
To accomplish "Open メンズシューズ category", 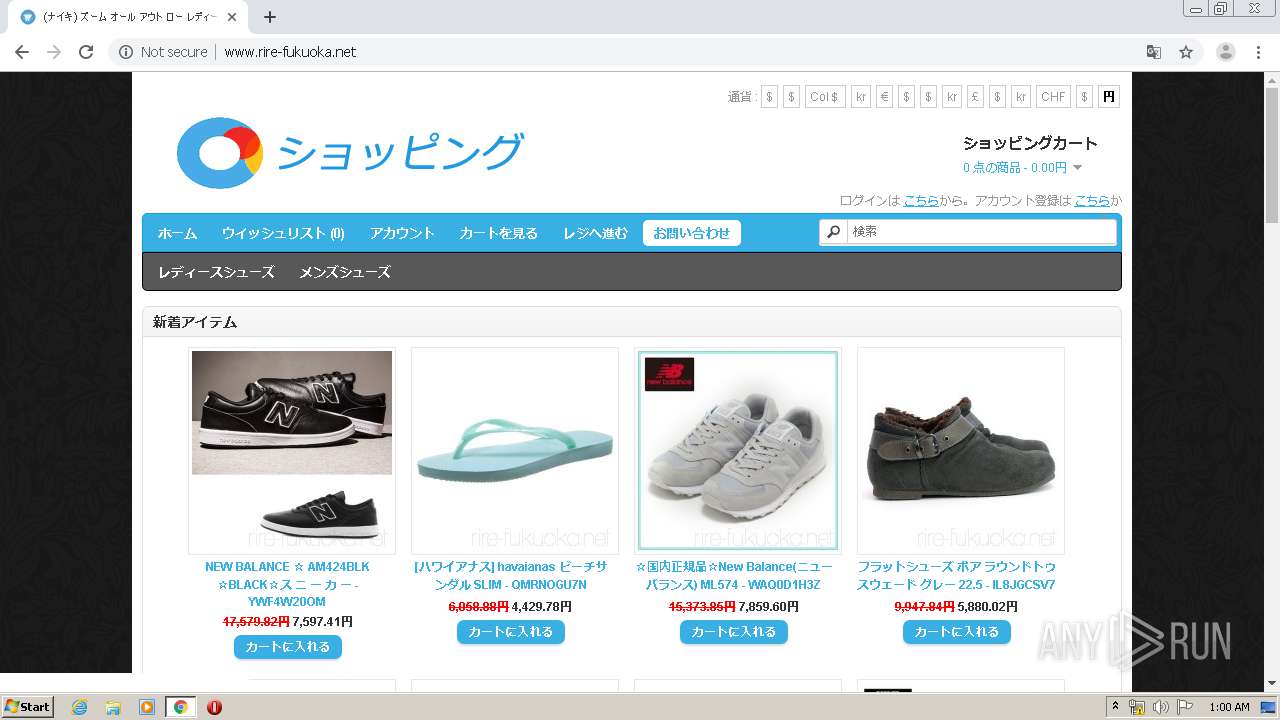I will (x=345, y=272).
